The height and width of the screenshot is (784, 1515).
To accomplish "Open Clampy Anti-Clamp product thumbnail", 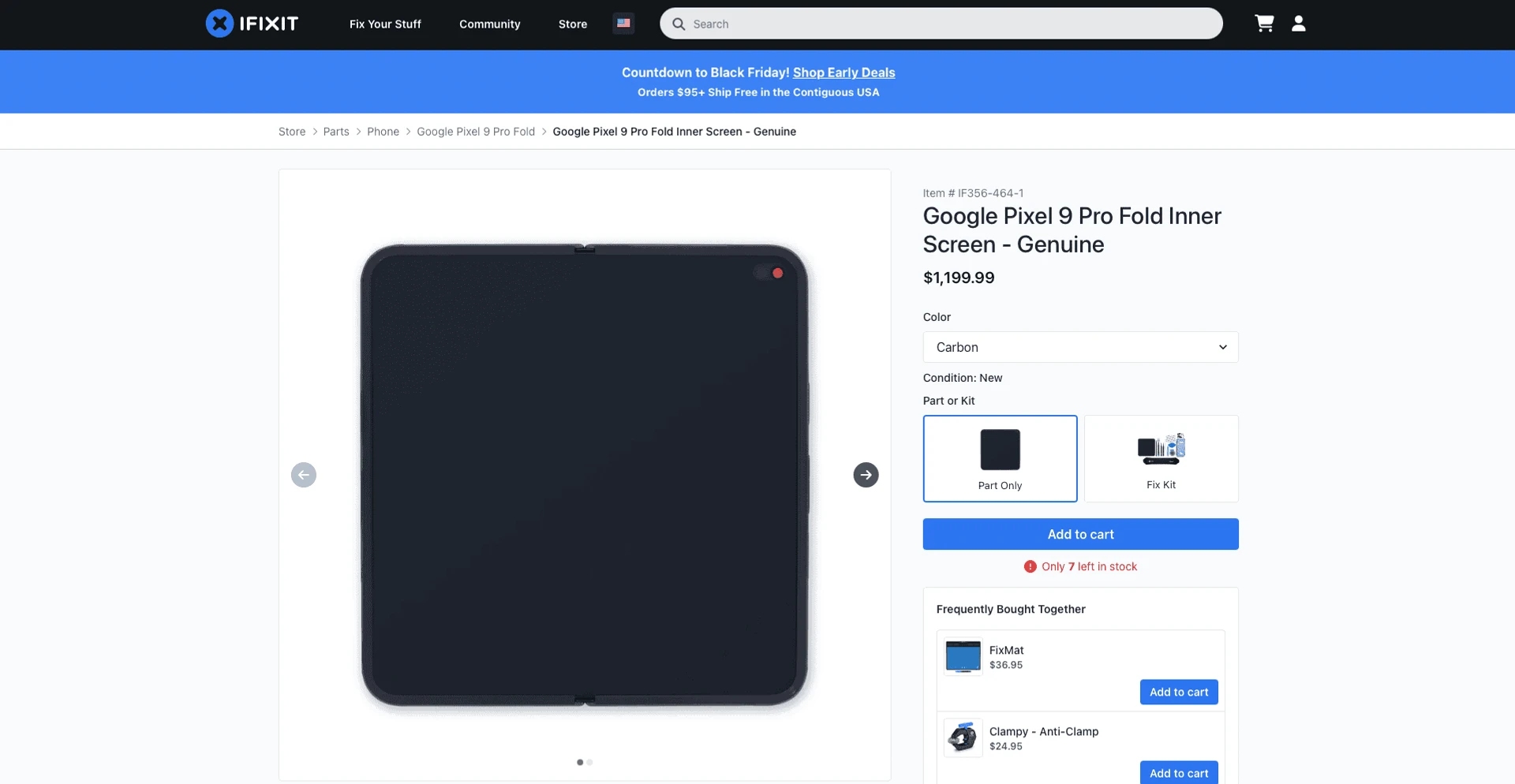I will [x=963, y=737].
